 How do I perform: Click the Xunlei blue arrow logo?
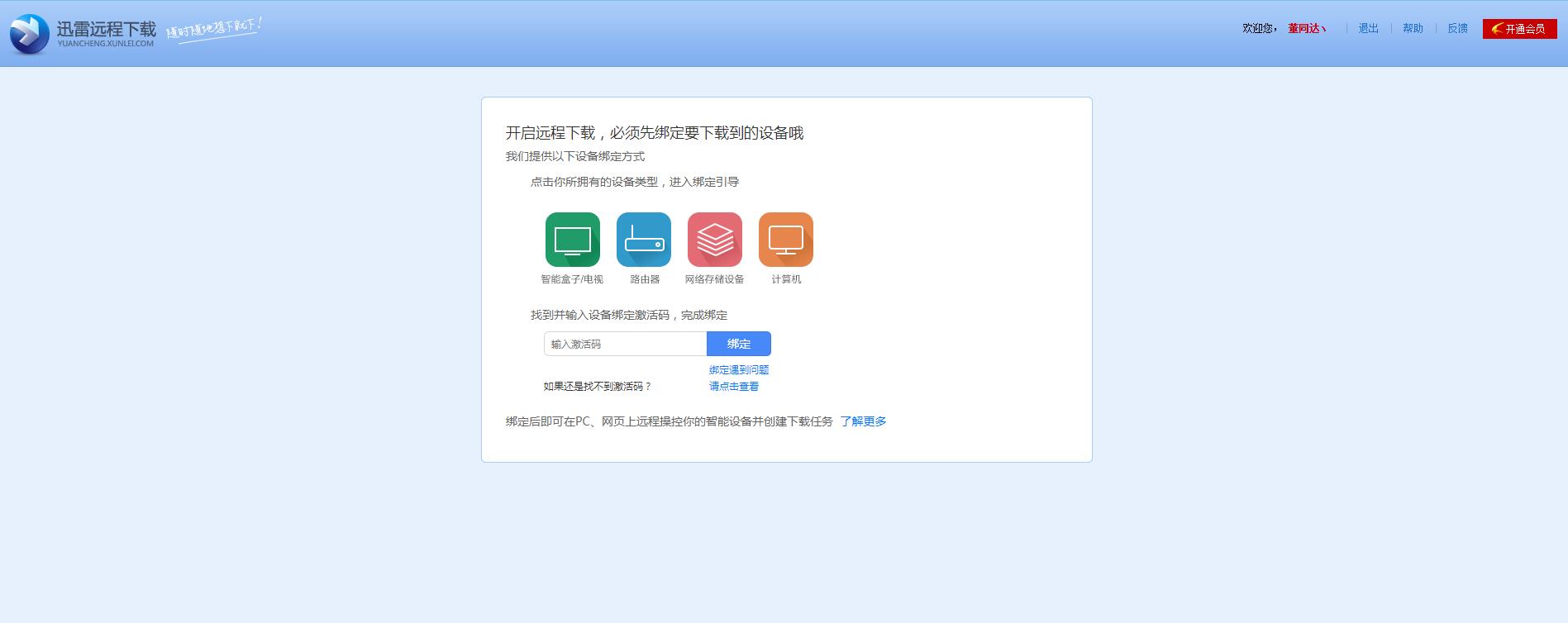pos(30,34)
